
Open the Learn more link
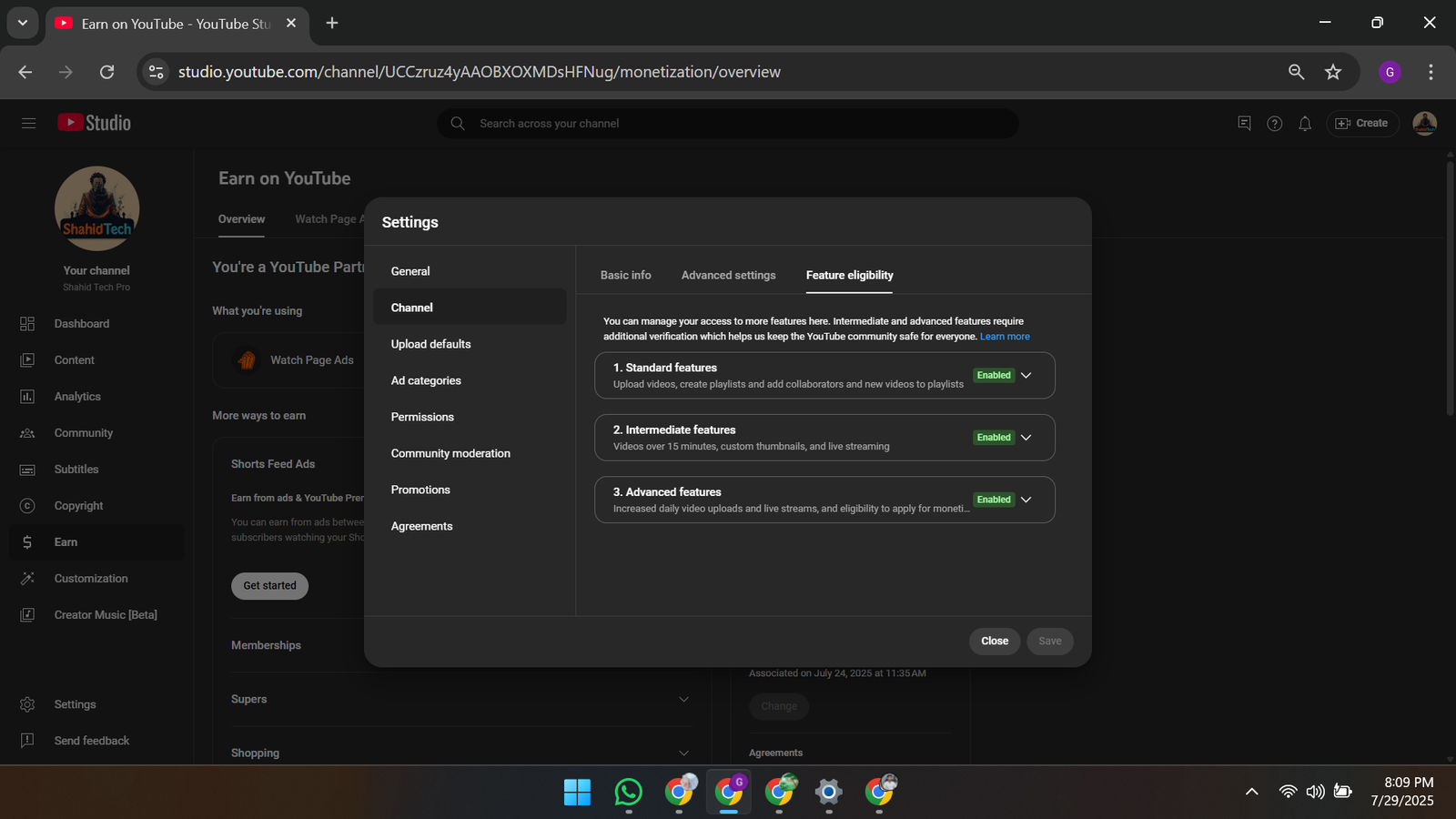[x=1005, y=337]
